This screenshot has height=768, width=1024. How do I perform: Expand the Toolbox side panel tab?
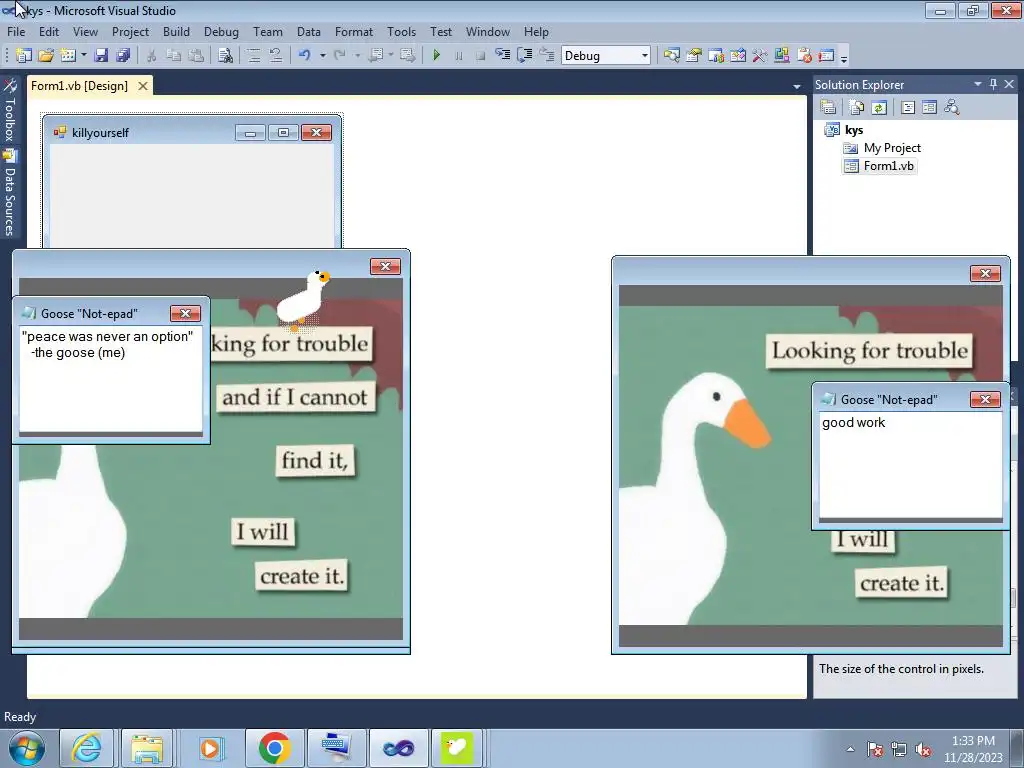9,112
